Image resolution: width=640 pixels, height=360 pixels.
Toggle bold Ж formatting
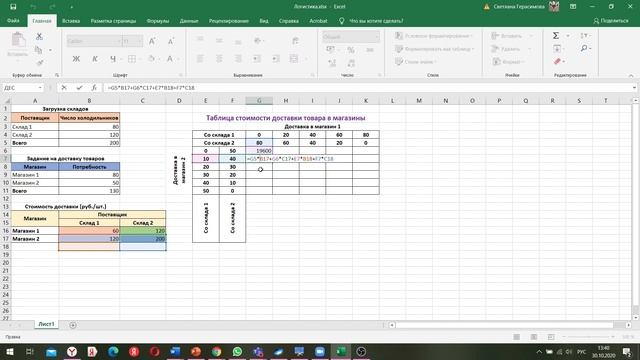click(76, 59)
